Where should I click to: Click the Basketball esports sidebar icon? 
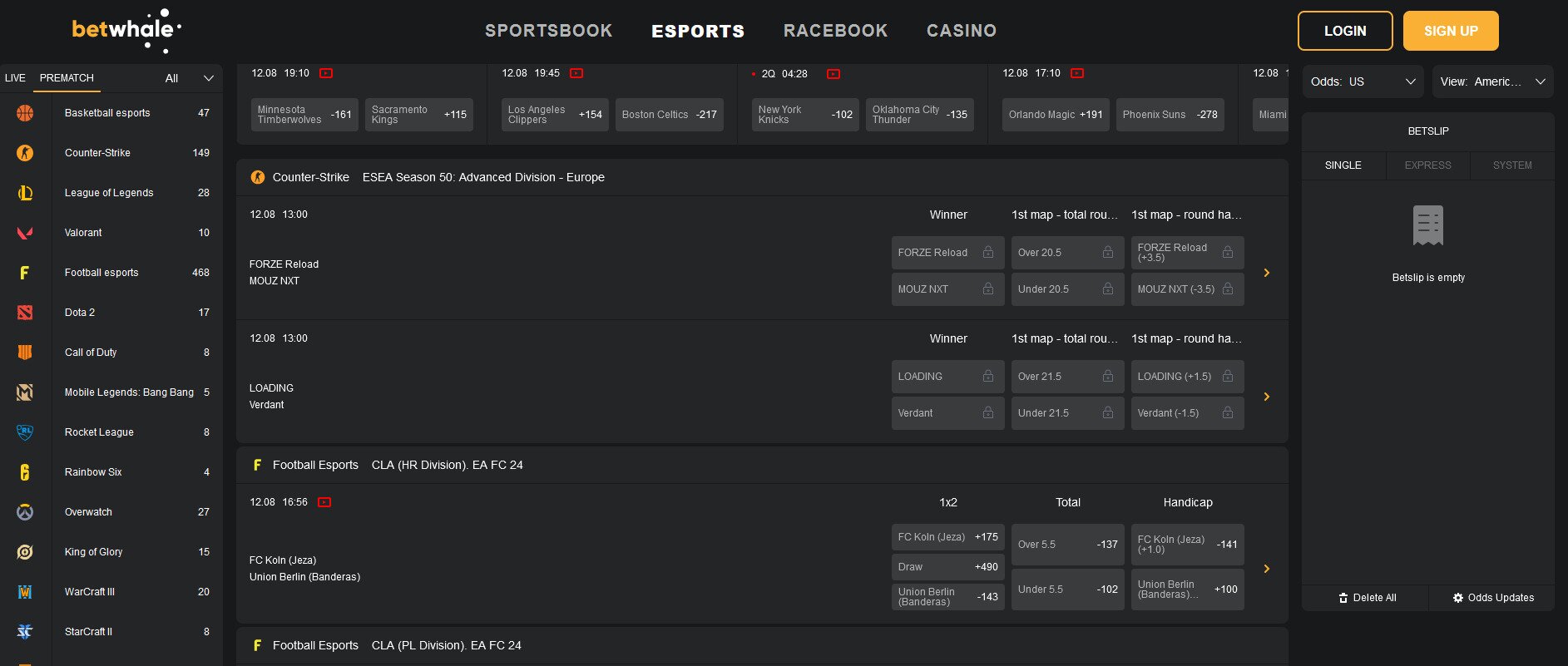[x=25, y=113]
